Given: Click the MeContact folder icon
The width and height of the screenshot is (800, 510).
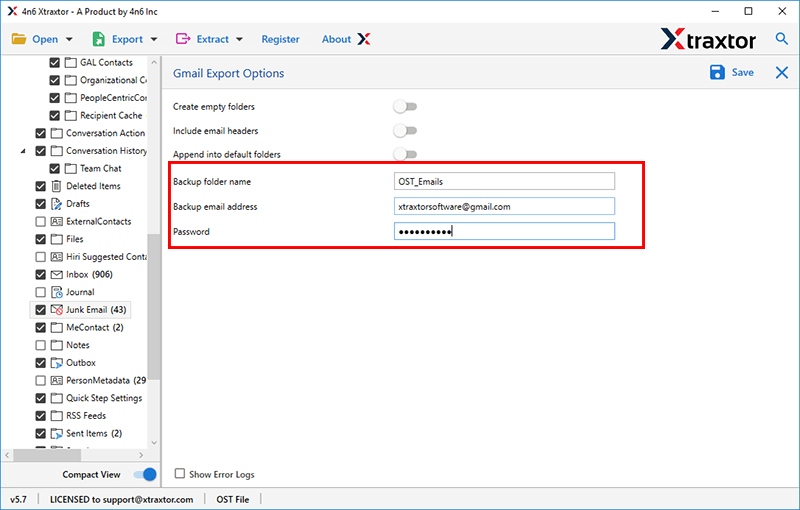Looking at the screenshot, I should pyautogui.click(x=57, y=327).
